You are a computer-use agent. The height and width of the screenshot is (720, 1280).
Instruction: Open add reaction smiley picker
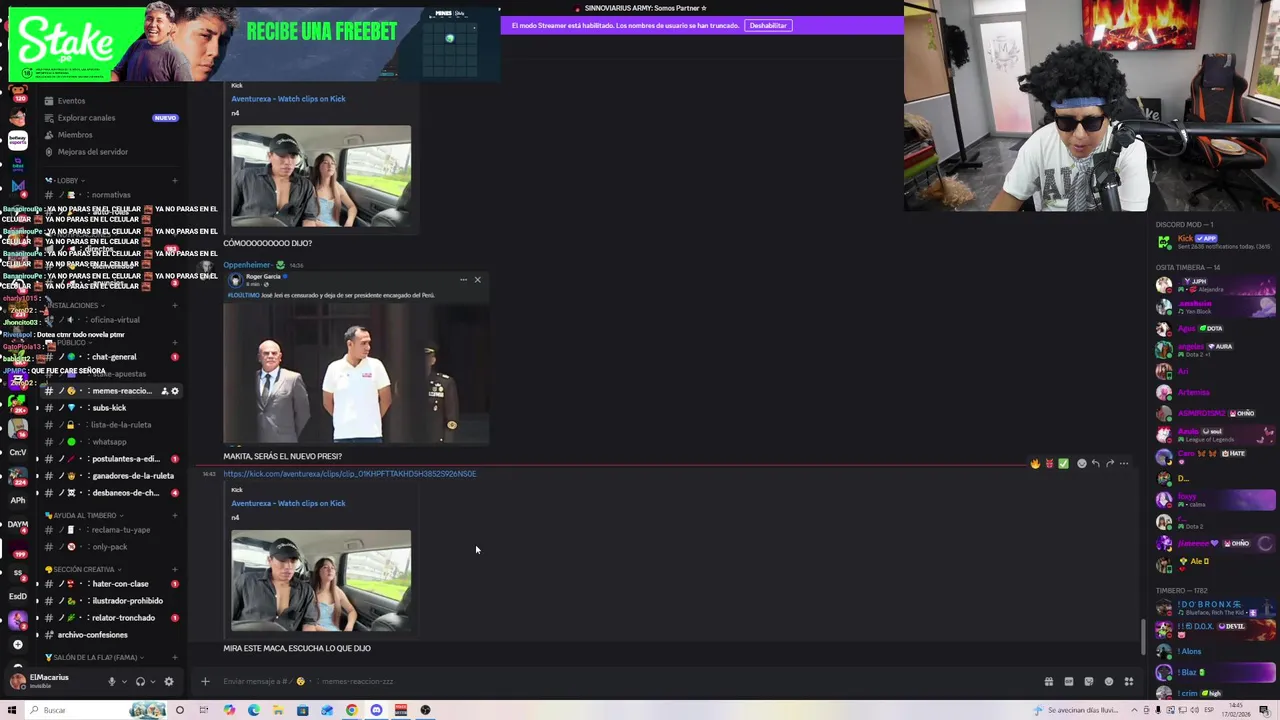coord(1081,464)
